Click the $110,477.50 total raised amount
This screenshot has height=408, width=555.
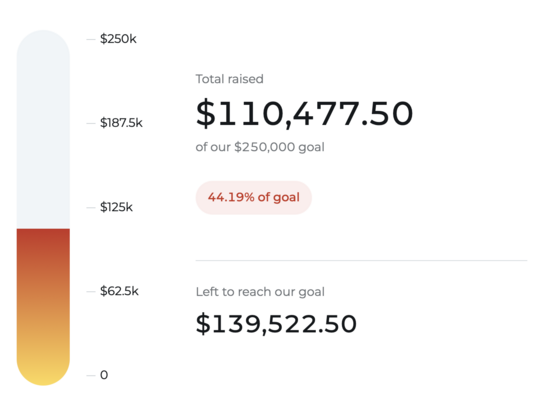point(304,113)
